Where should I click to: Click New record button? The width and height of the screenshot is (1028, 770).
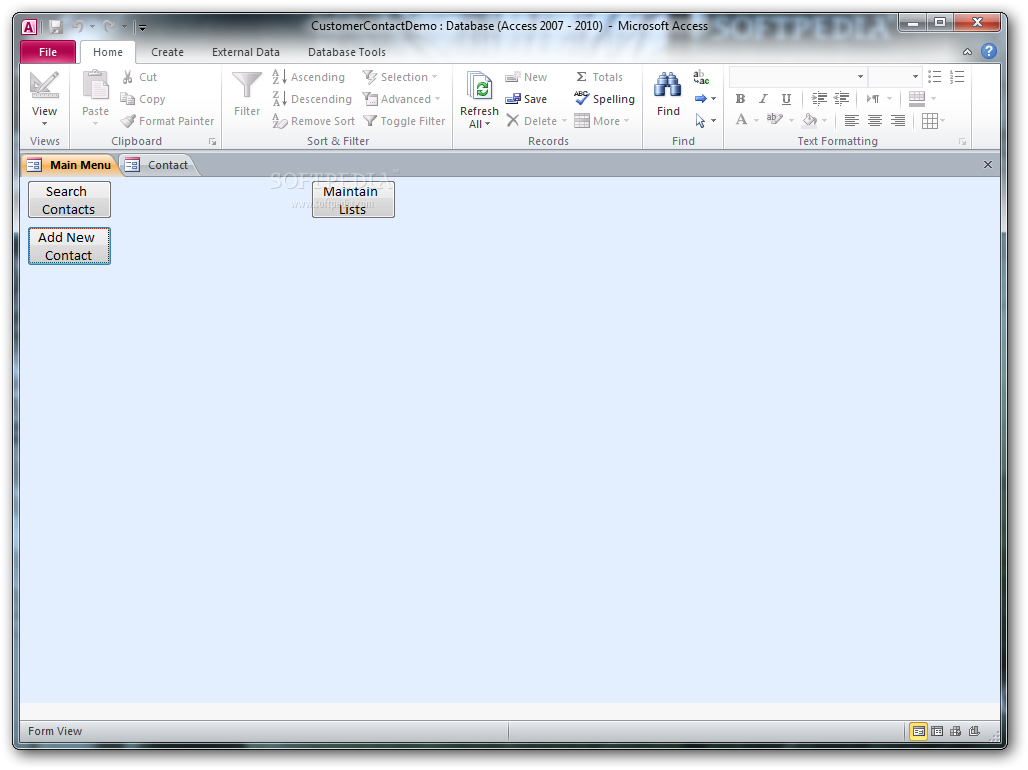click(526, 77)
